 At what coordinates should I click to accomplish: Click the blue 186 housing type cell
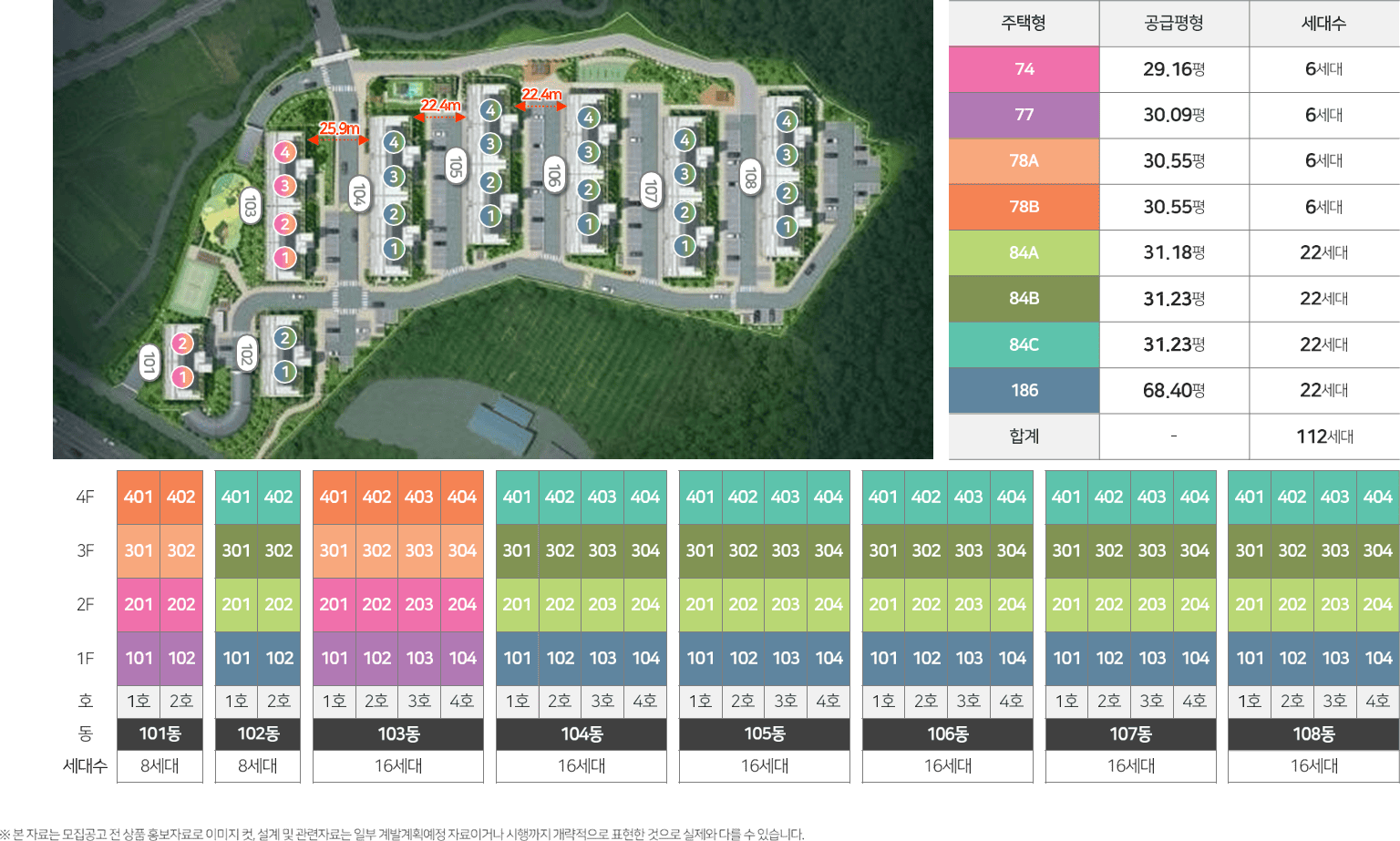(x=1024, y=390)
